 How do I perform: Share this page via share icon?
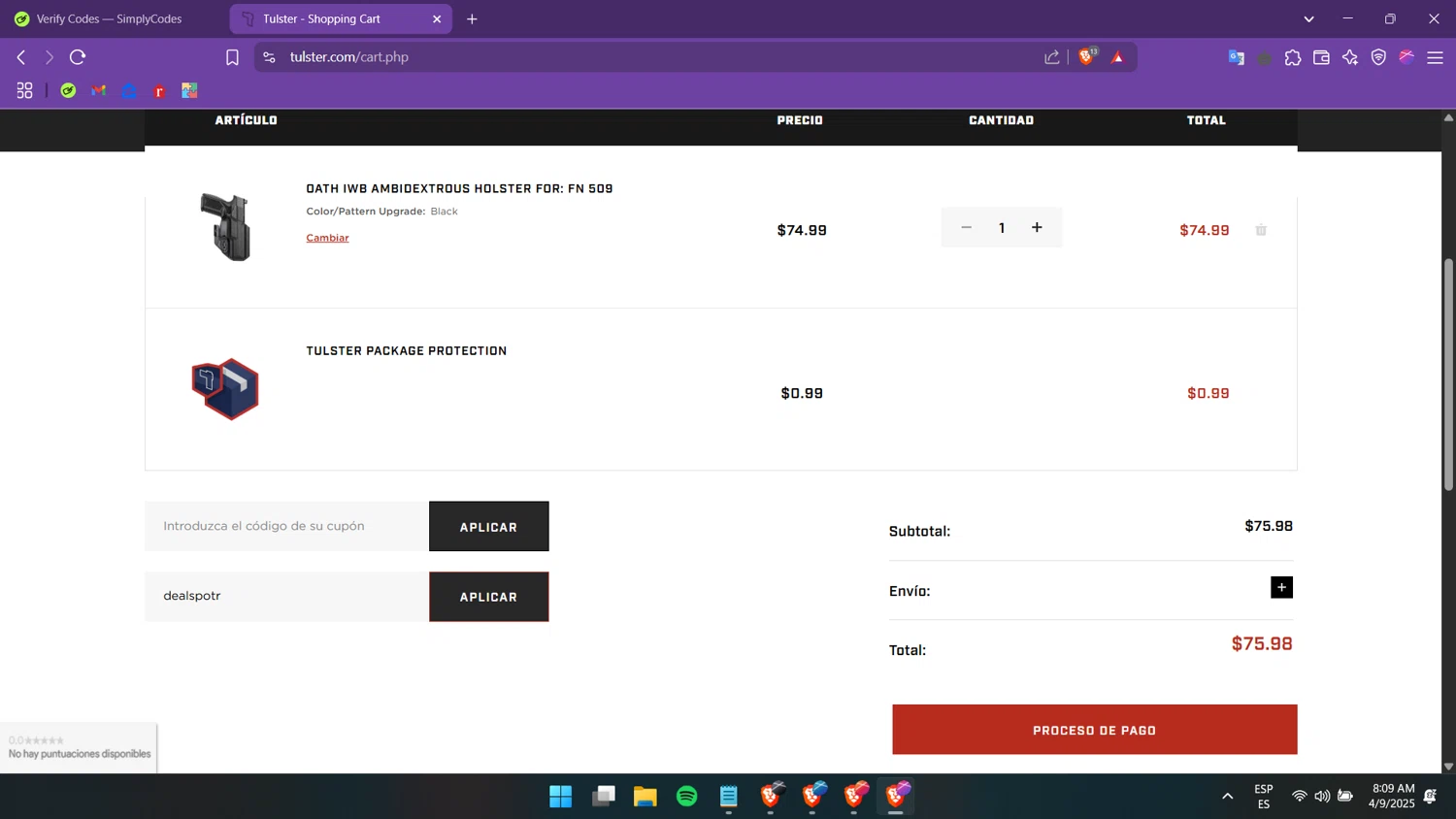(1052, 57)
